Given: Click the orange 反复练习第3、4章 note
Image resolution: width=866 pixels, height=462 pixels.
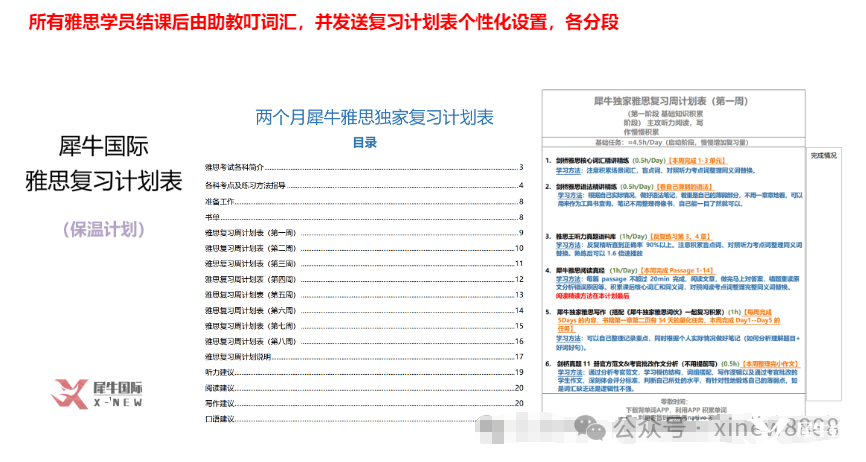Looking at the screenshot, I should click(x=679, y=236).
